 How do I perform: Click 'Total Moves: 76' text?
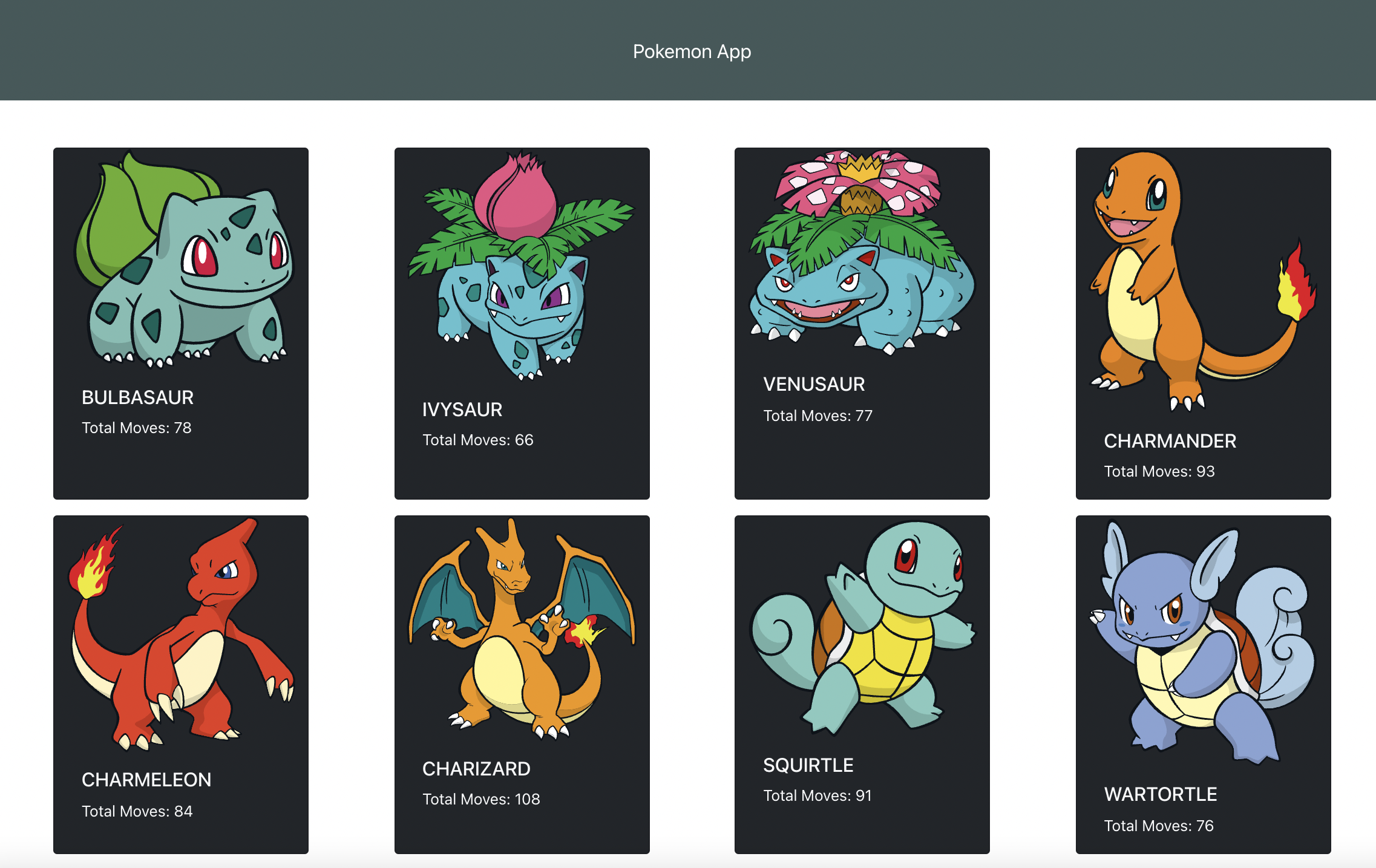click(x=1158, y=826)
